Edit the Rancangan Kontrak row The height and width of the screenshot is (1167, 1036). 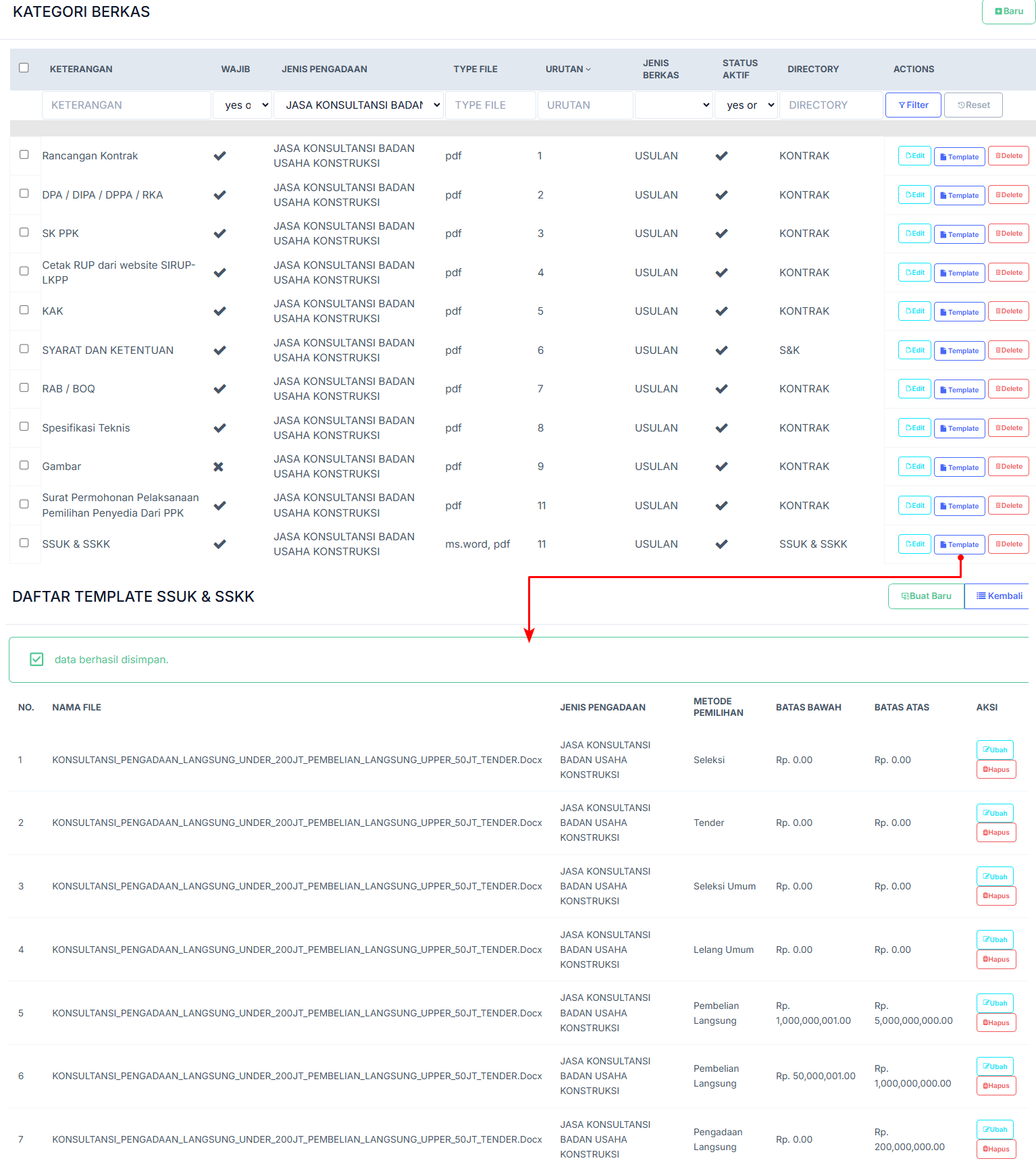tap(914, 156)
